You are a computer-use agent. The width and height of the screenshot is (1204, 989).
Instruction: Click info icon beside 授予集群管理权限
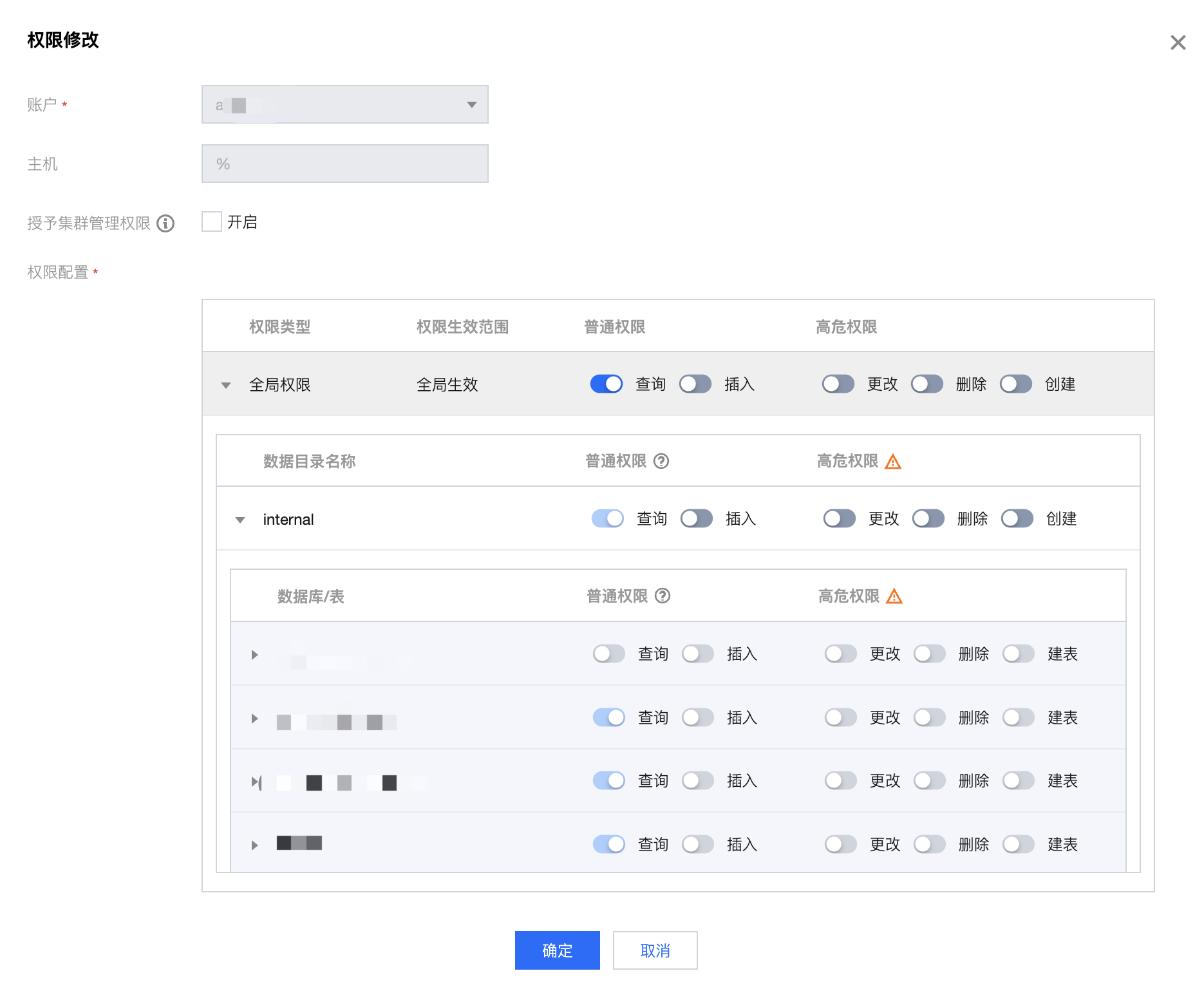[165, 223]
